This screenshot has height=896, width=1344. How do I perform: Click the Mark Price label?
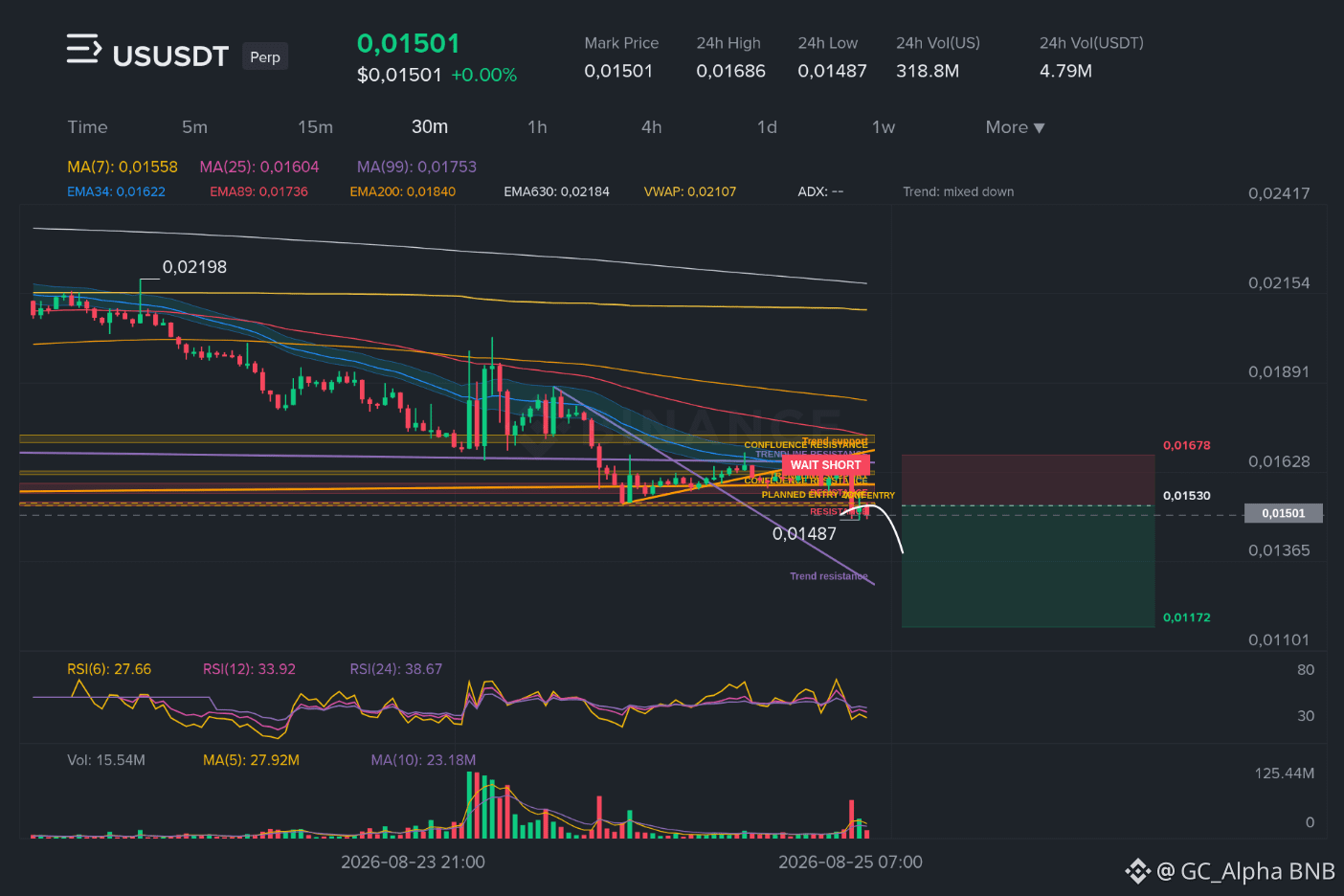pos(621,43)
